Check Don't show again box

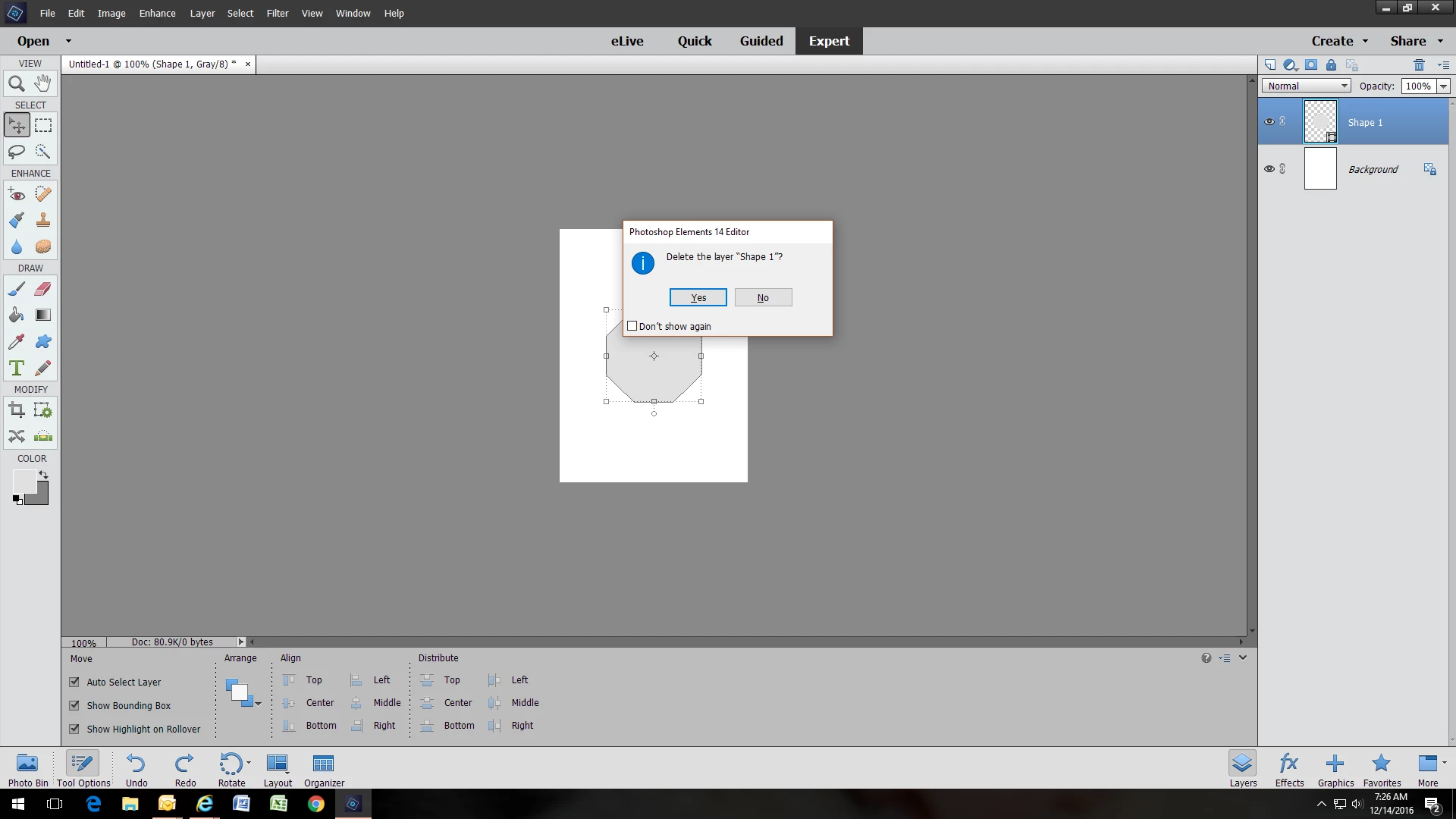tap(632, 326)
